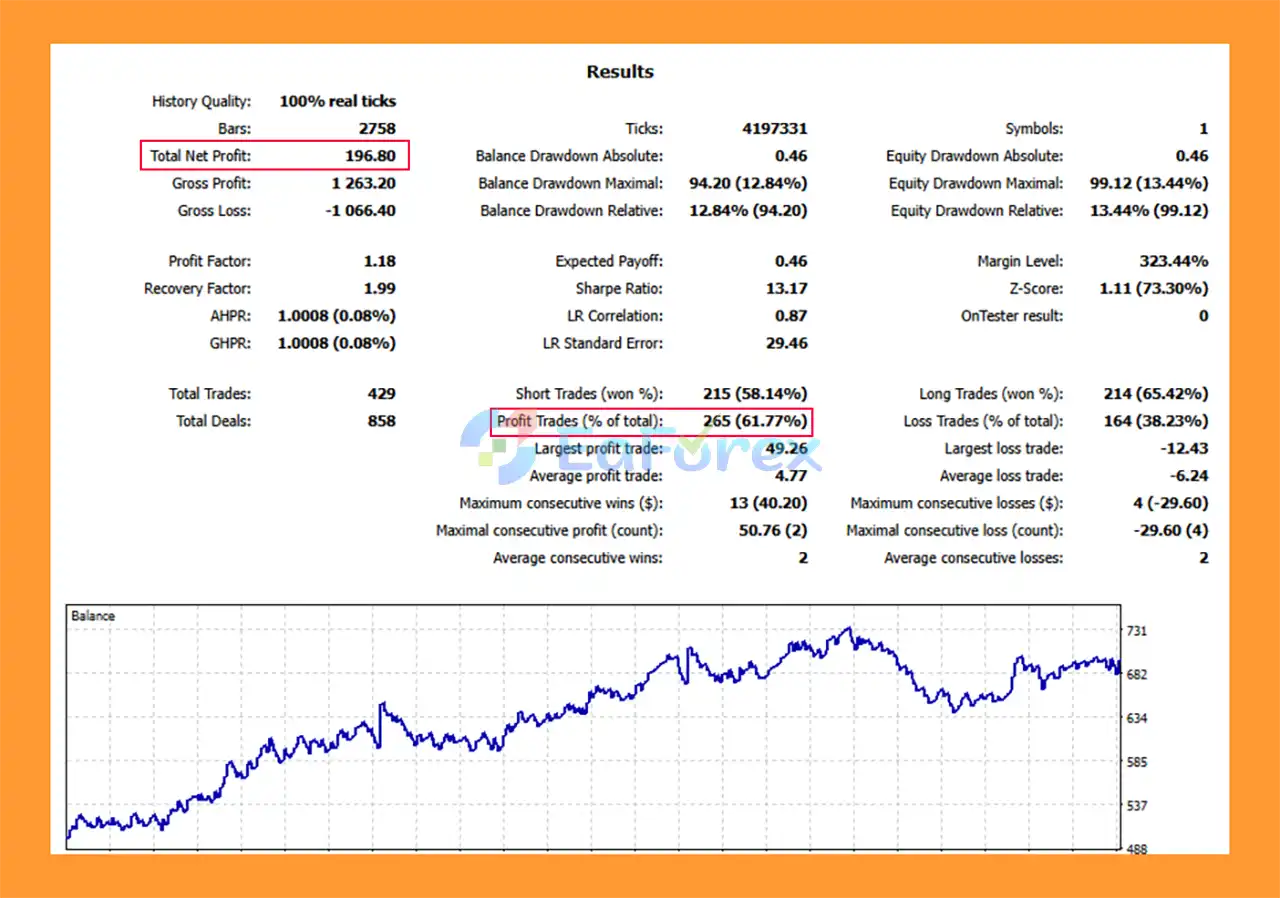1280x898 pixels.
Task: Click the Balance label in the chart
Action: pos(93,616)
